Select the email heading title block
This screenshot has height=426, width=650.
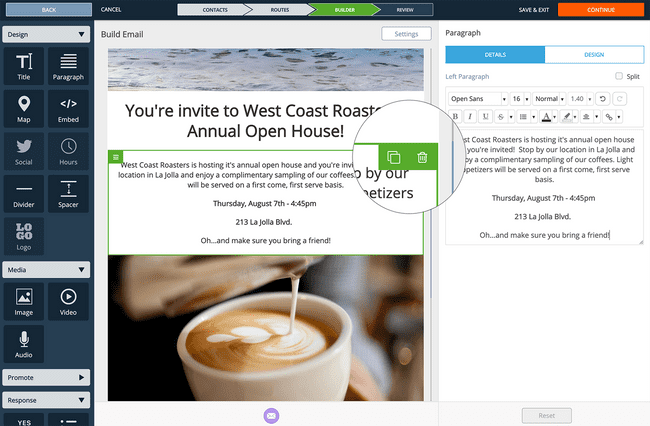[266, 121]
